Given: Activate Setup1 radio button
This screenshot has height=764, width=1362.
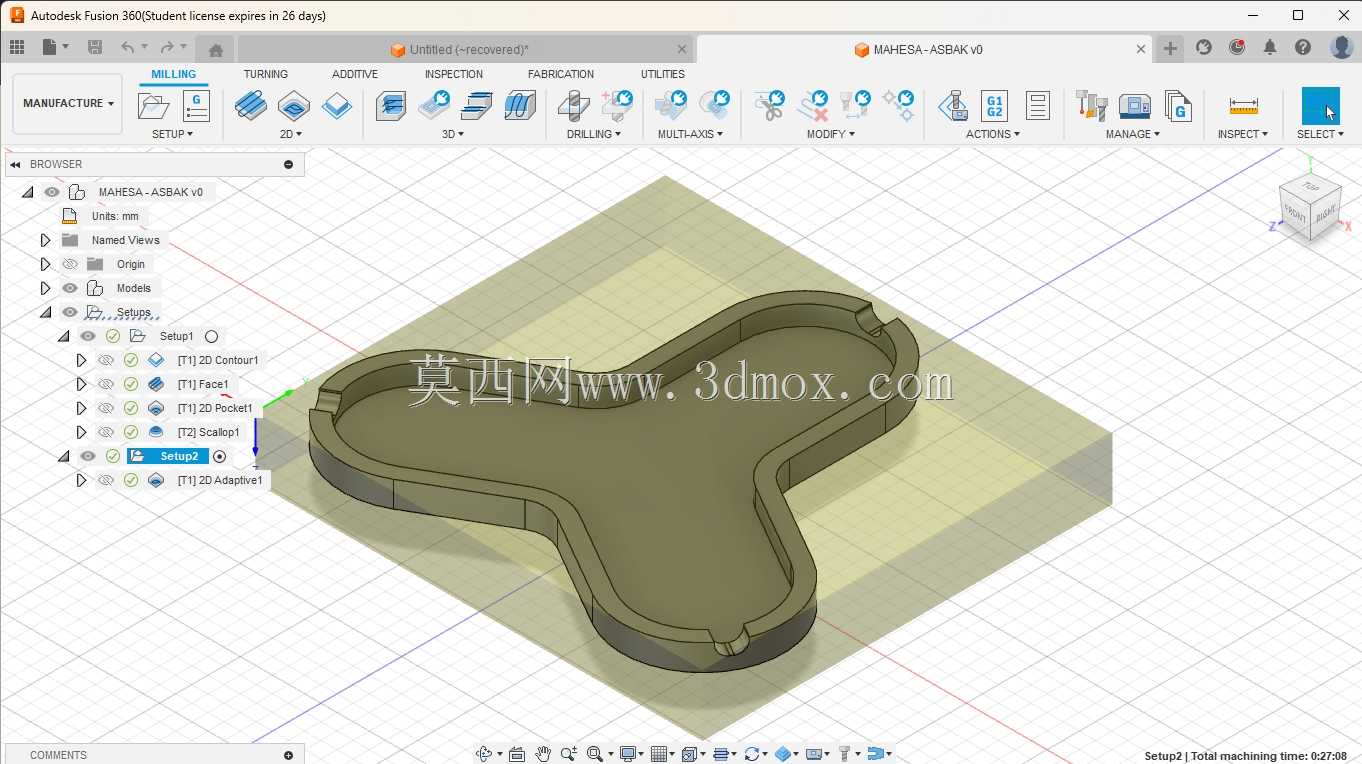Looking at the screenshot, I should tap(212, 337).
